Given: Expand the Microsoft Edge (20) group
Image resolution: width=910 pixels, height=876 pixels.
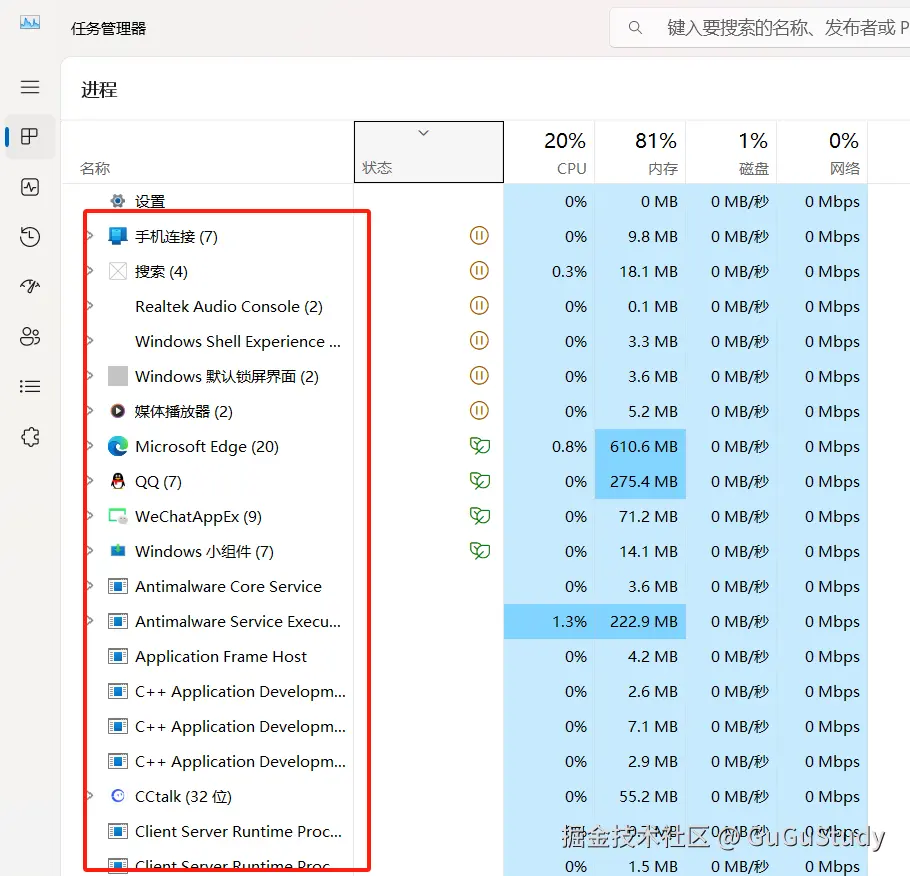Looking at the screenshot, I should click(91, 446).
